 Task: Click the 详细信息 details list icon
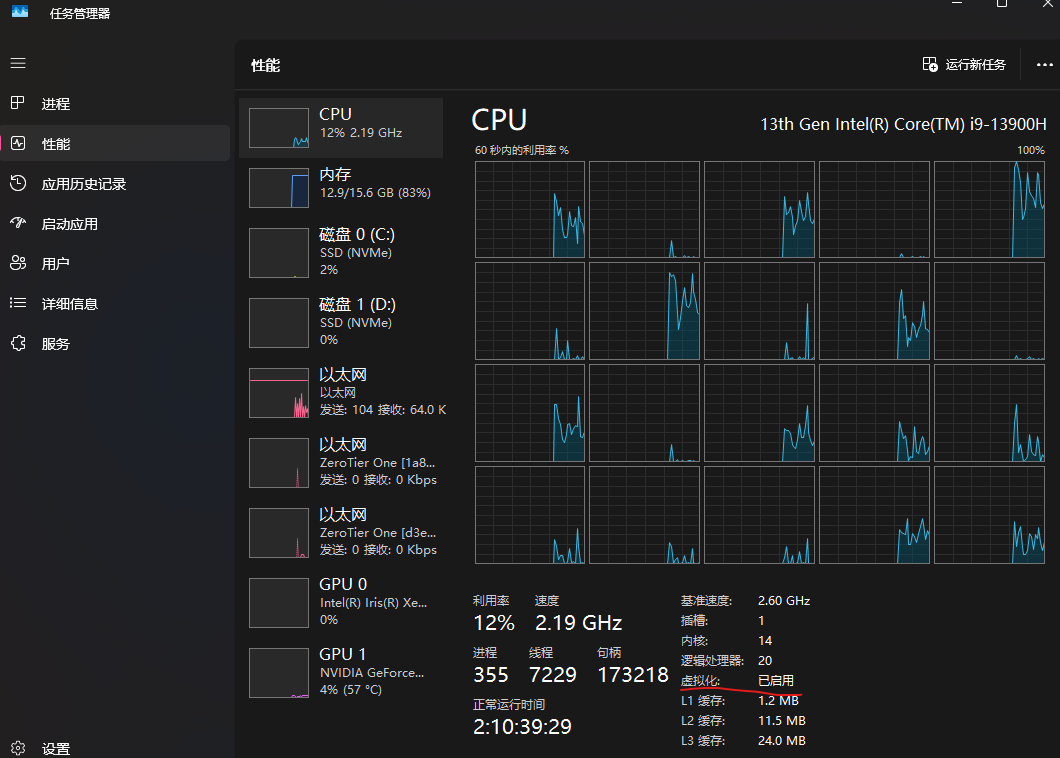pyautogui.click(x=18, y=303)
